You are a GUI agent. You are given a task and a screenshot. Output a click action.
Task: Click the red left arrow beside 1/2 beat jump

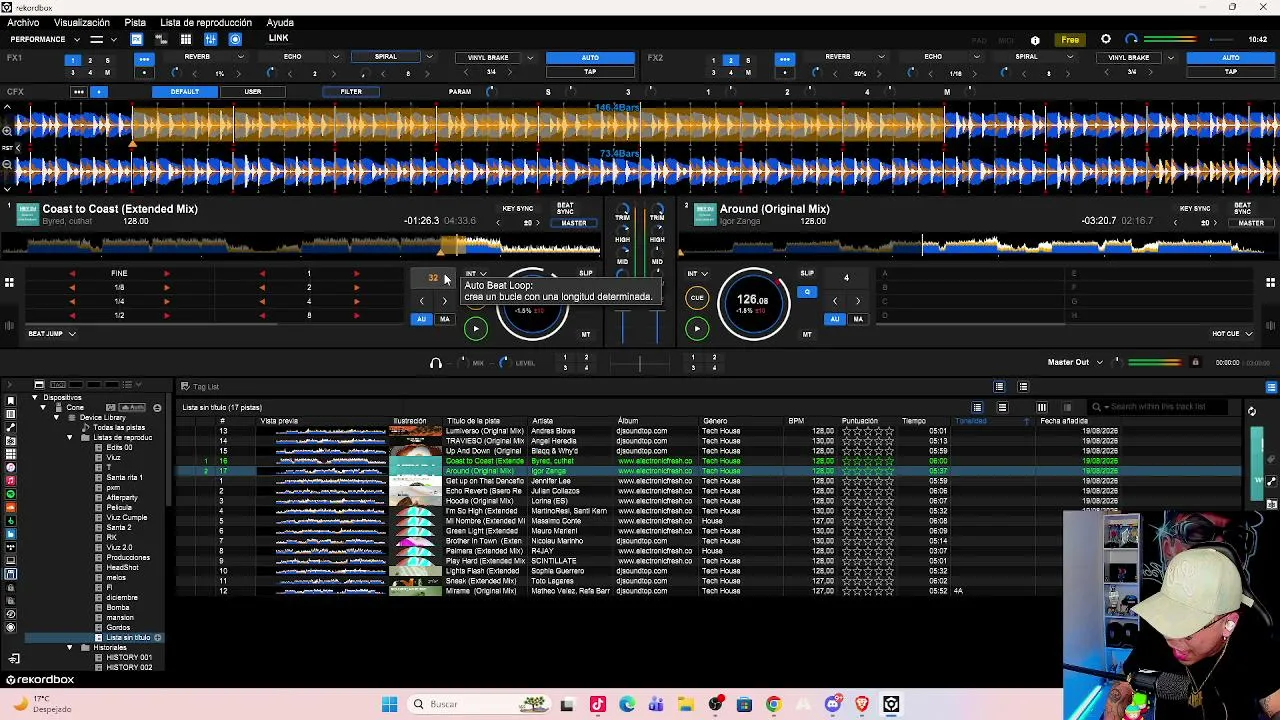(x=72, y=315)
